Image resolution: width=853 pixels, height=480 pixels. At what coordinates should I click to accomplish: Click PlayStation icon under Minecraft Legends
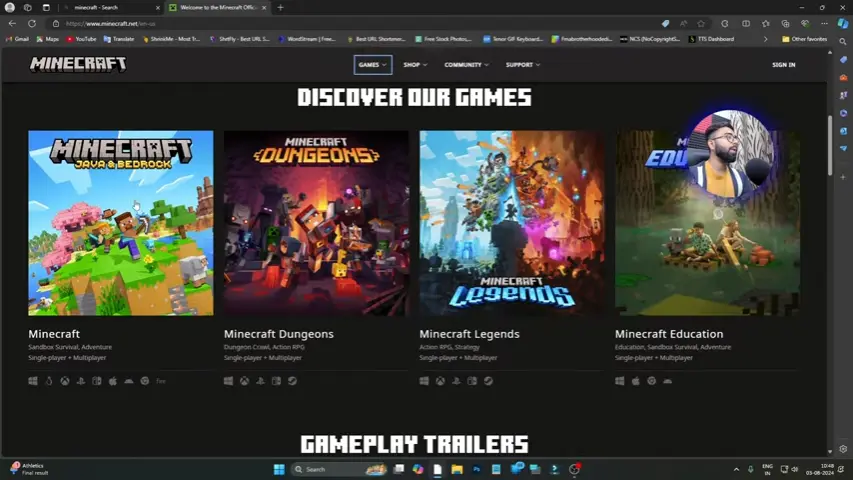pos(456,381)
